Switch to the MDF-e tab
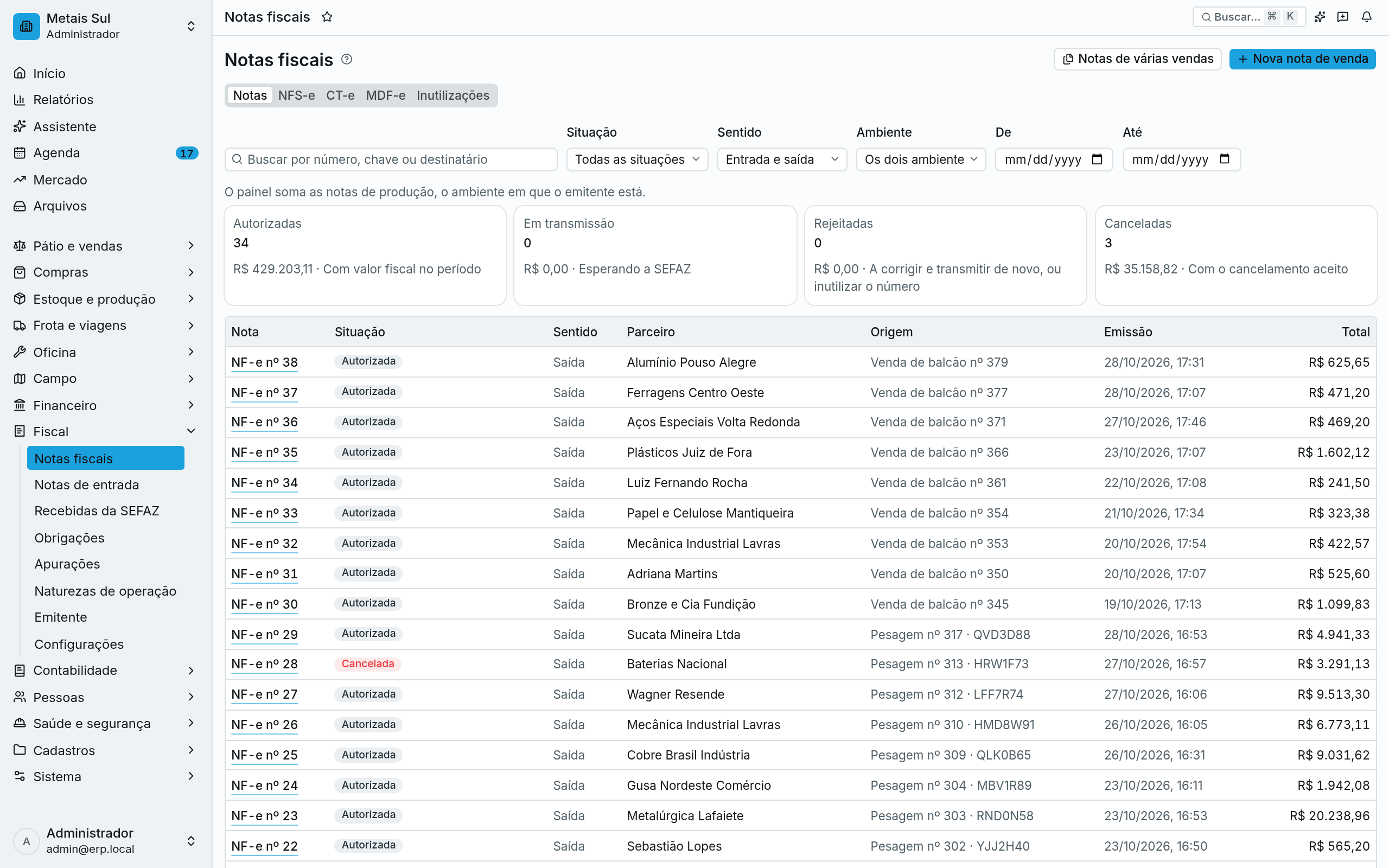 click(386, 95)
